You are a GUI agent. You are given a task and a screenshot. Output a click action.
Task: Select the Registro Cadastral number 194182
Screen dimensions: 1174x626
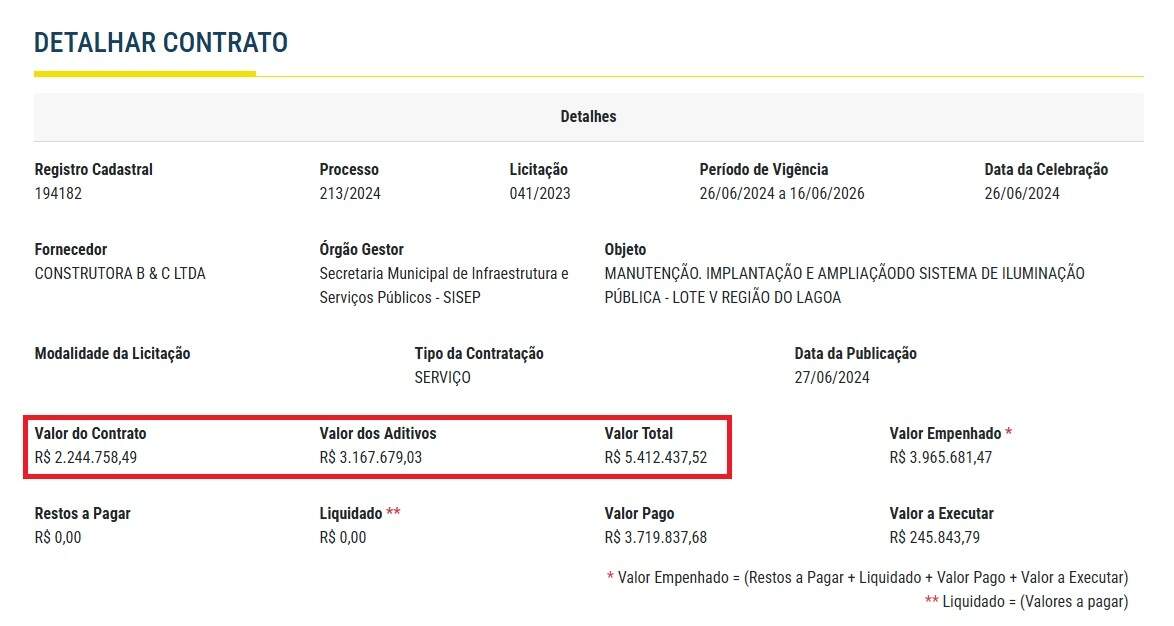(58, 194)
